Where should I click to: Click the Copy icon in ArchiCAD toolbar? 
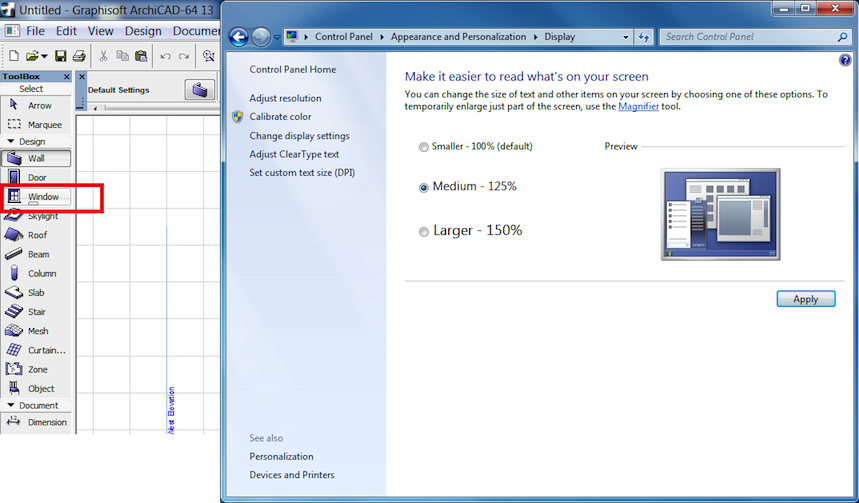pos(122,55)
